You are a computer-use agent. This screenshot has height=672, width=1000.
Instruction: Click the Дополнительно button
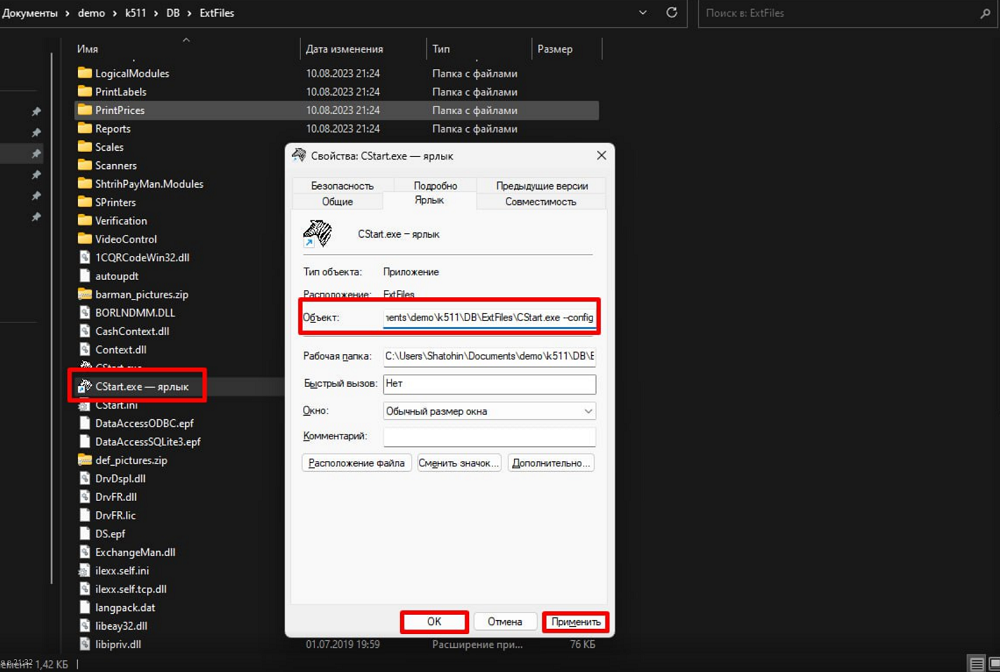click(551, 463)
